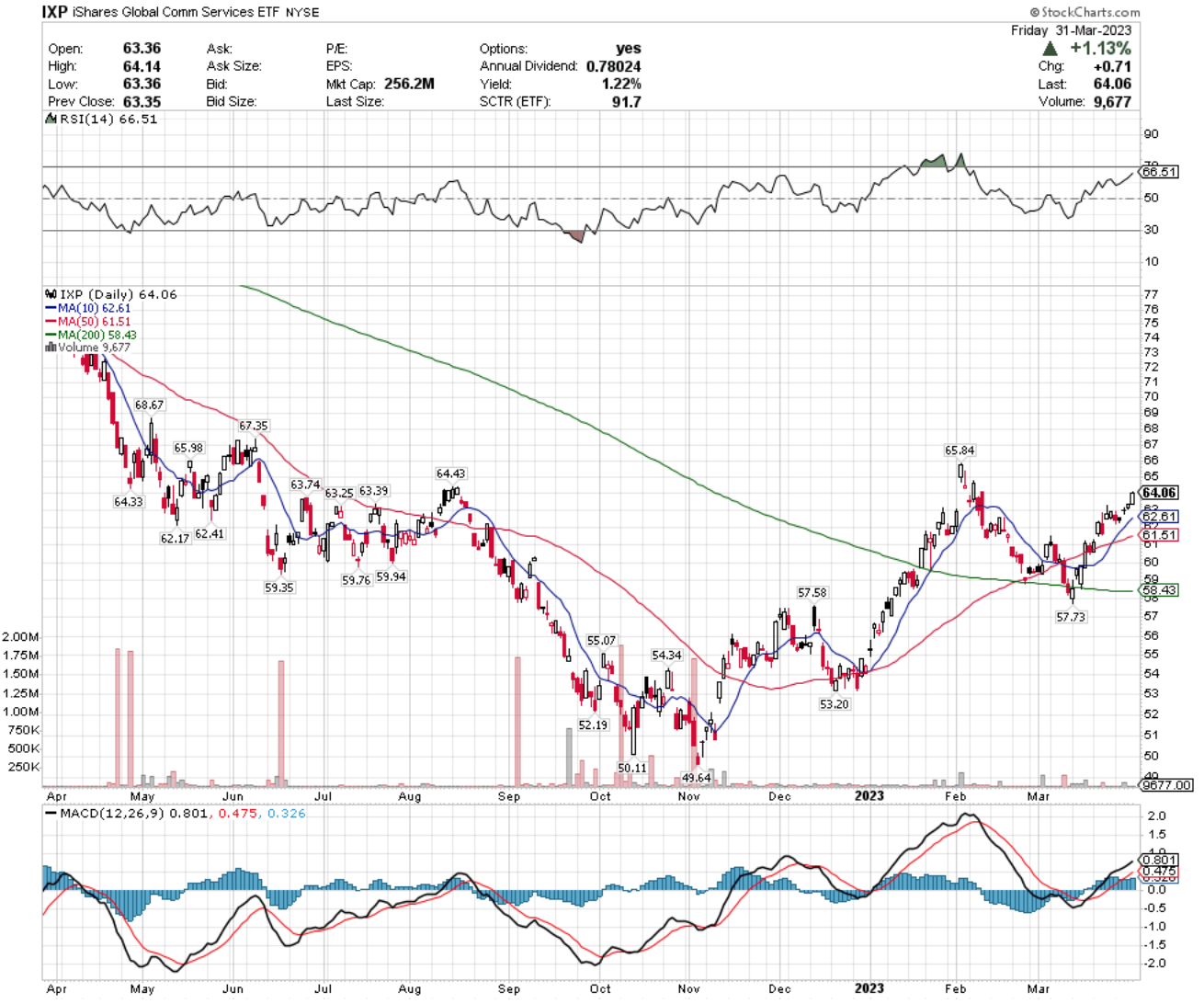Screen dimensions: 1204x1004
Task: Click the red 61.51 MA flag on right axis
Action: [x=1159, y=535]
